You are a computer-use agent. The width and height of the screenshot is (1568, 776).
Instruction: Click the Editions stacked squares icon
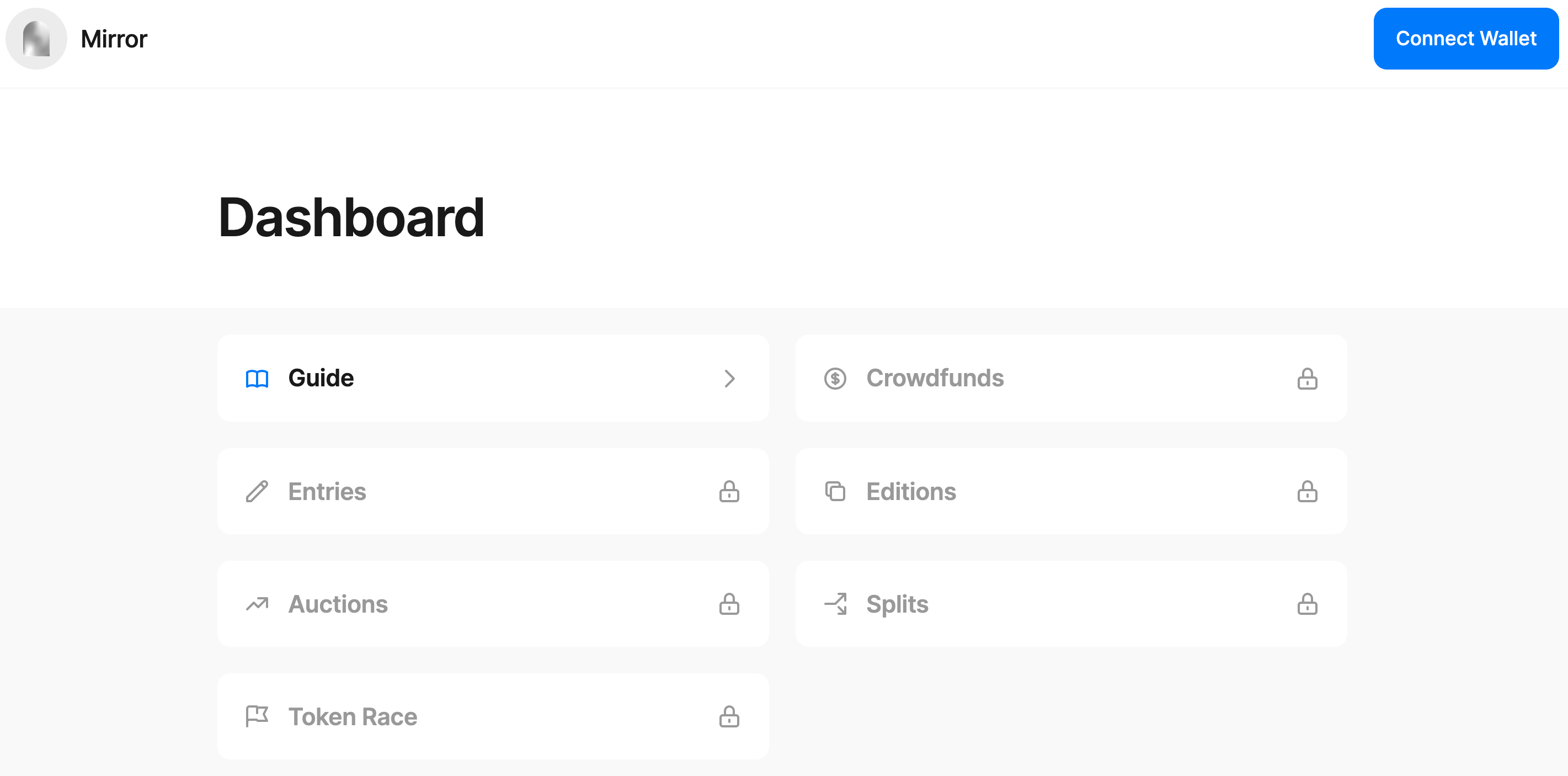(835, 492)
